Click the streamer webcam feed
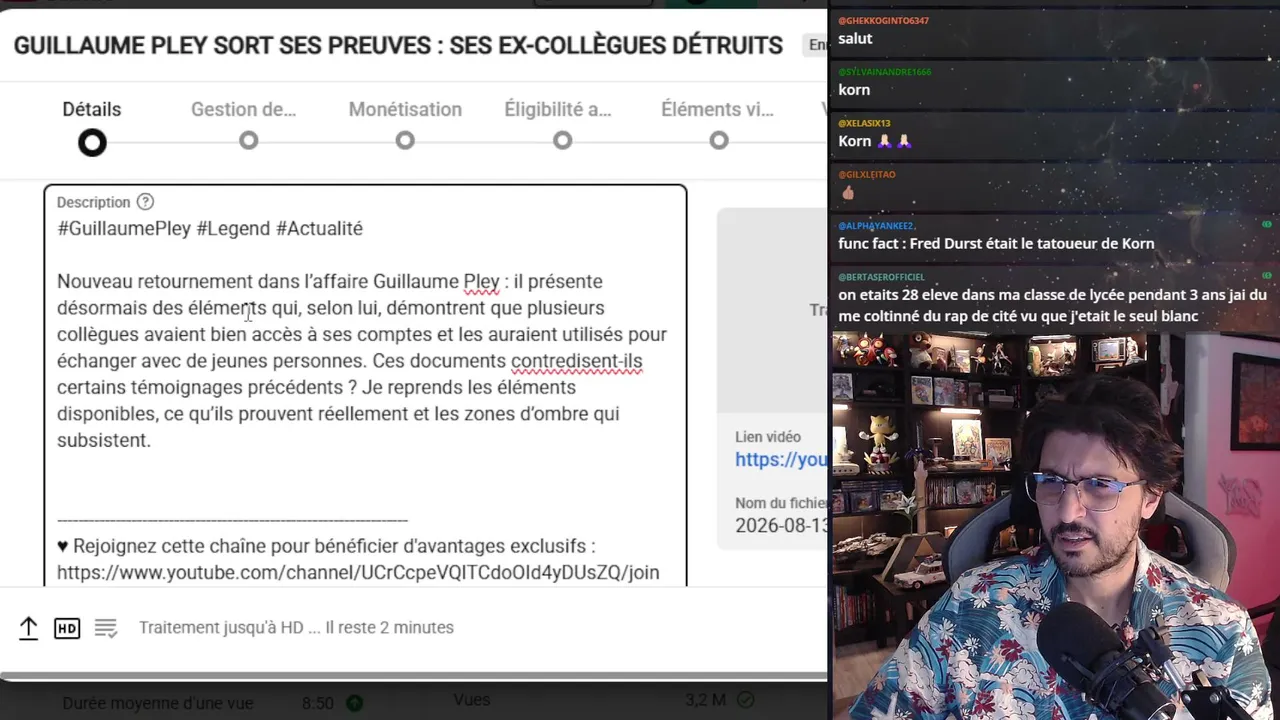Image resolution: width=1280 pixels, height=720 pixels. (1055, 526)
